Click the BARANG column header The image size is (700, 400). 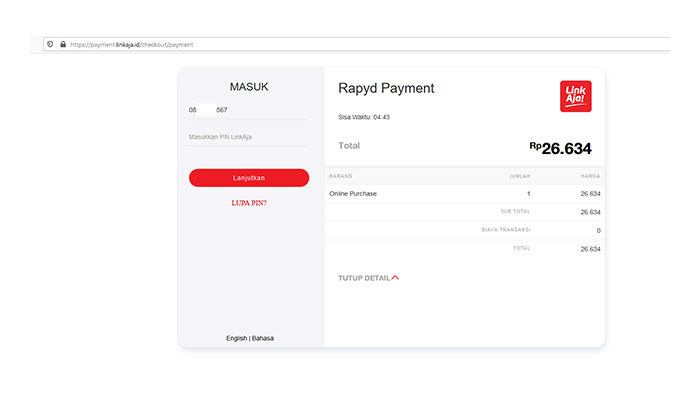click(x=341, y=176)
